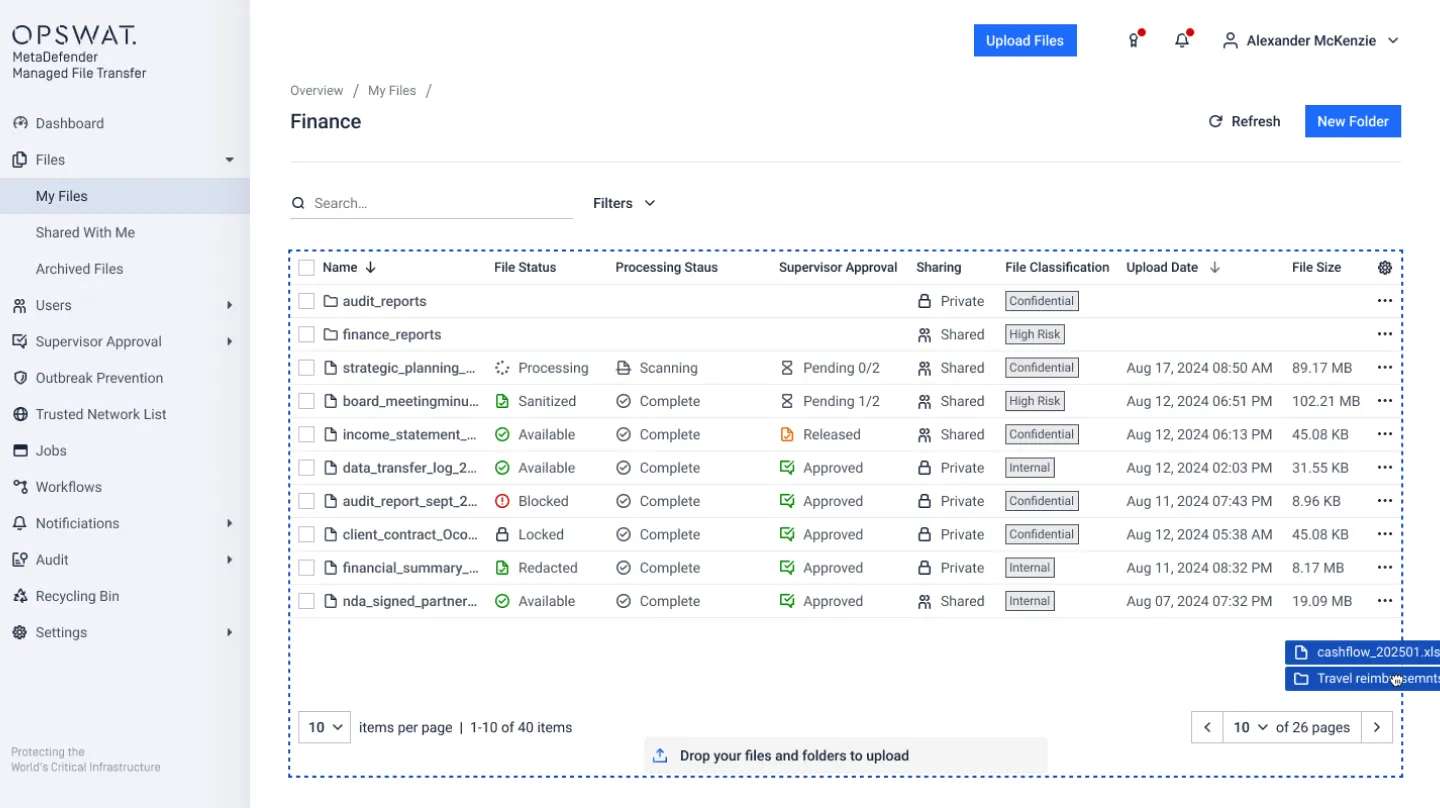Tick the checkbox for audit_report_sept row
1440x808 pixels.
coord(307,501)
